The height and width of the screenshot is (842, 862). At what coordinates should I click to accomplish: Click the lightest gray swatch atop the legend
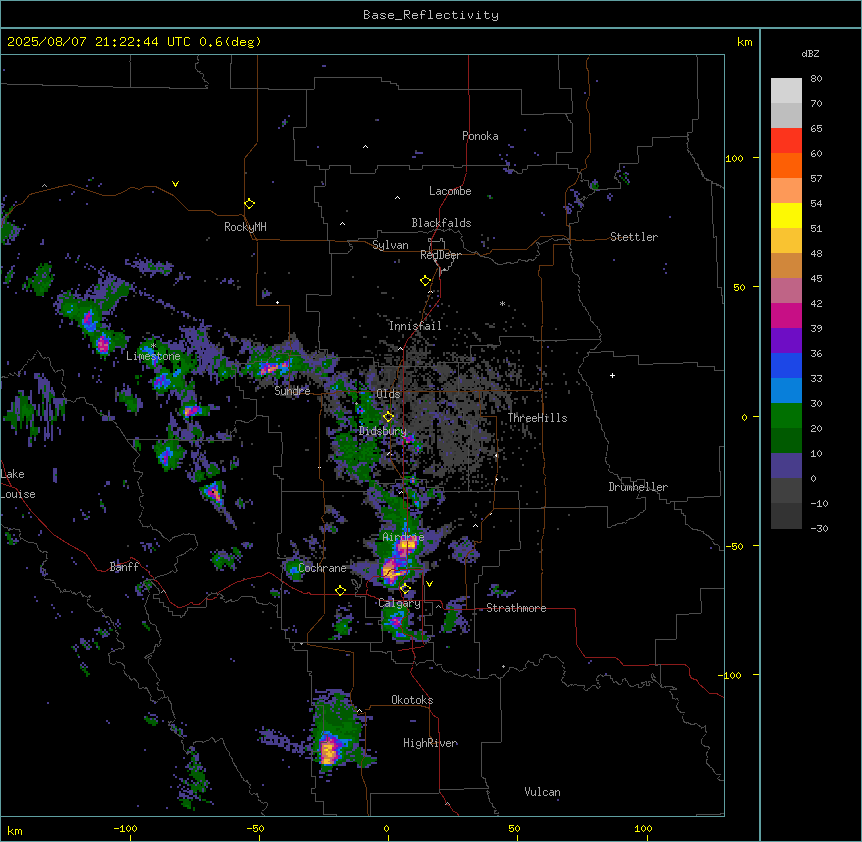click(x=786, y=90)
